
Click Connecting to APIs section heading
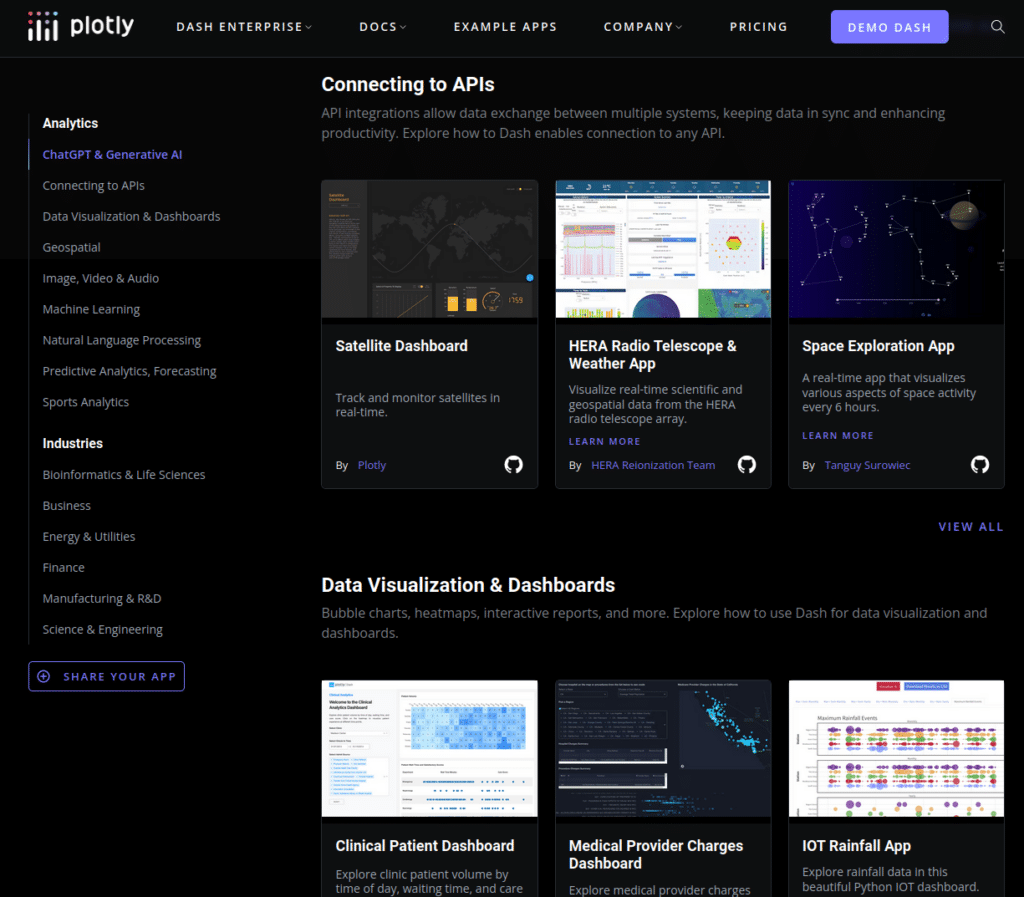click(x=408, y=84)
